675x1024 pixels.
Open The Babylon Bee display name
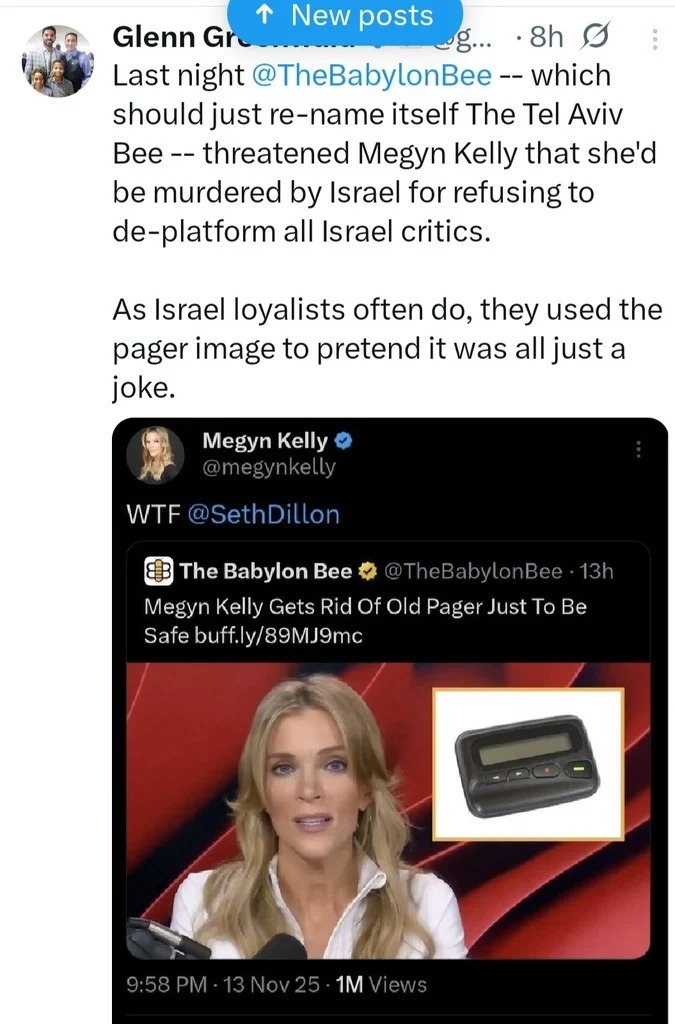tap(266, 571)
